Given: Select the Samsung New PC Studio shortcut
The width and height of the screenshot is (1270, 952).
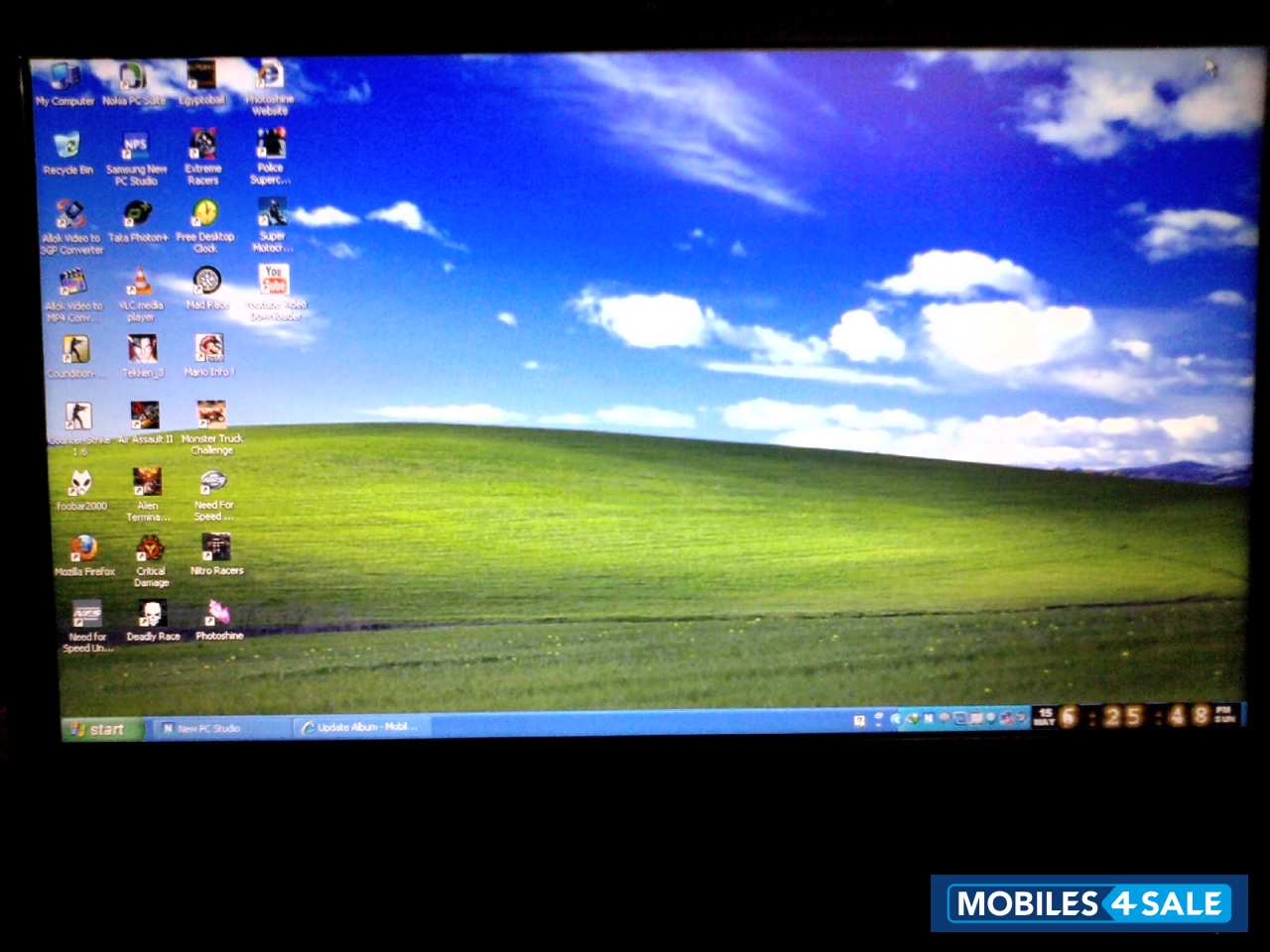Looking at the screenshot, I should (136, 148).
